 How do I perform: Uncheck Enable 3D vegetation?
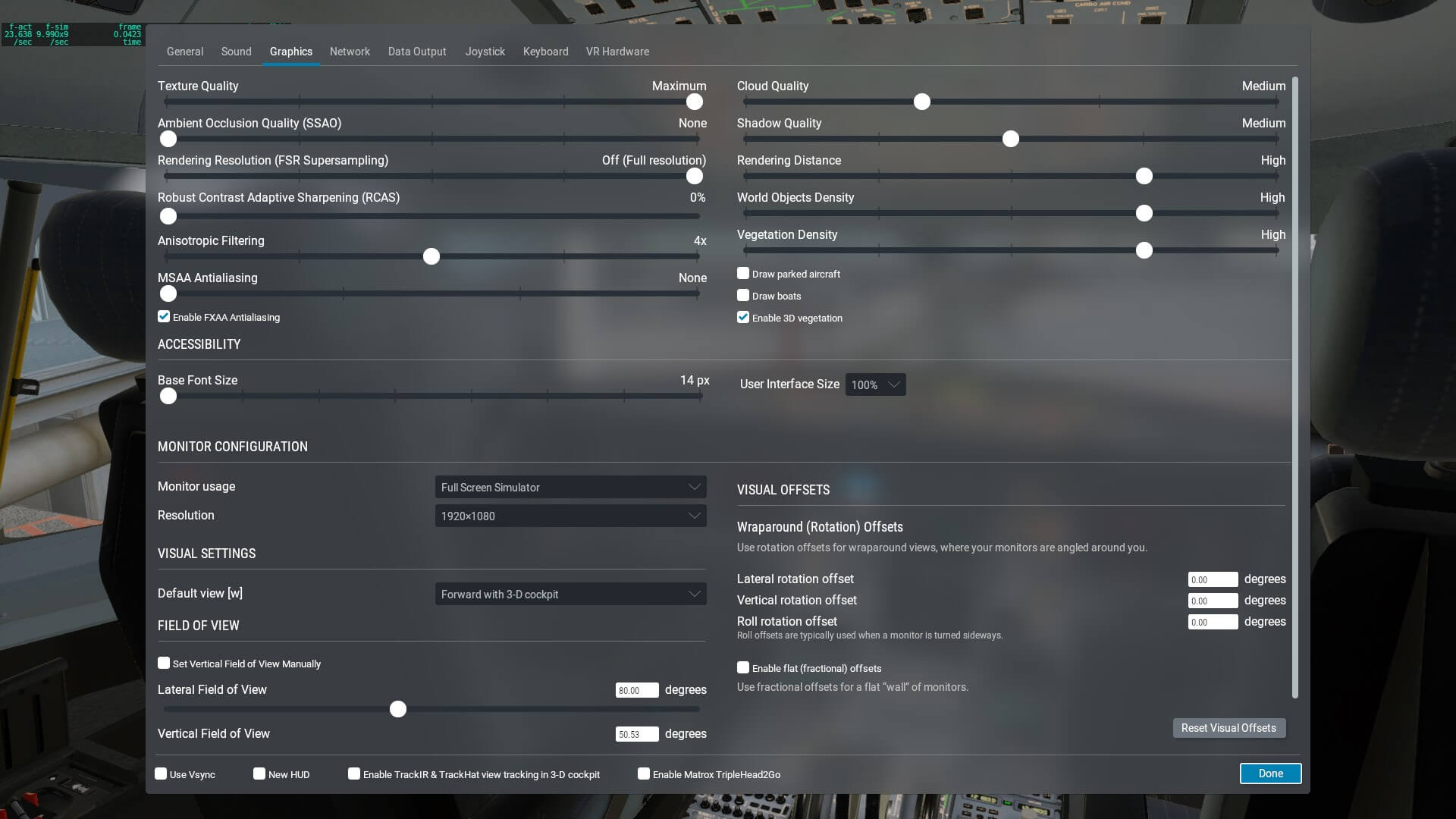[x=743, y=318]
